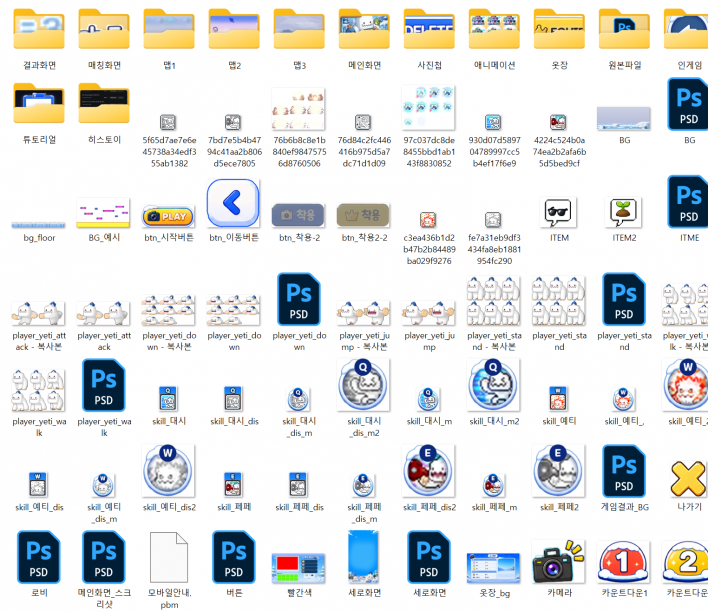Select the player_yeti_down PSD file
The height and width of the screenshot is (612, 708).
[x=299, y=299]
